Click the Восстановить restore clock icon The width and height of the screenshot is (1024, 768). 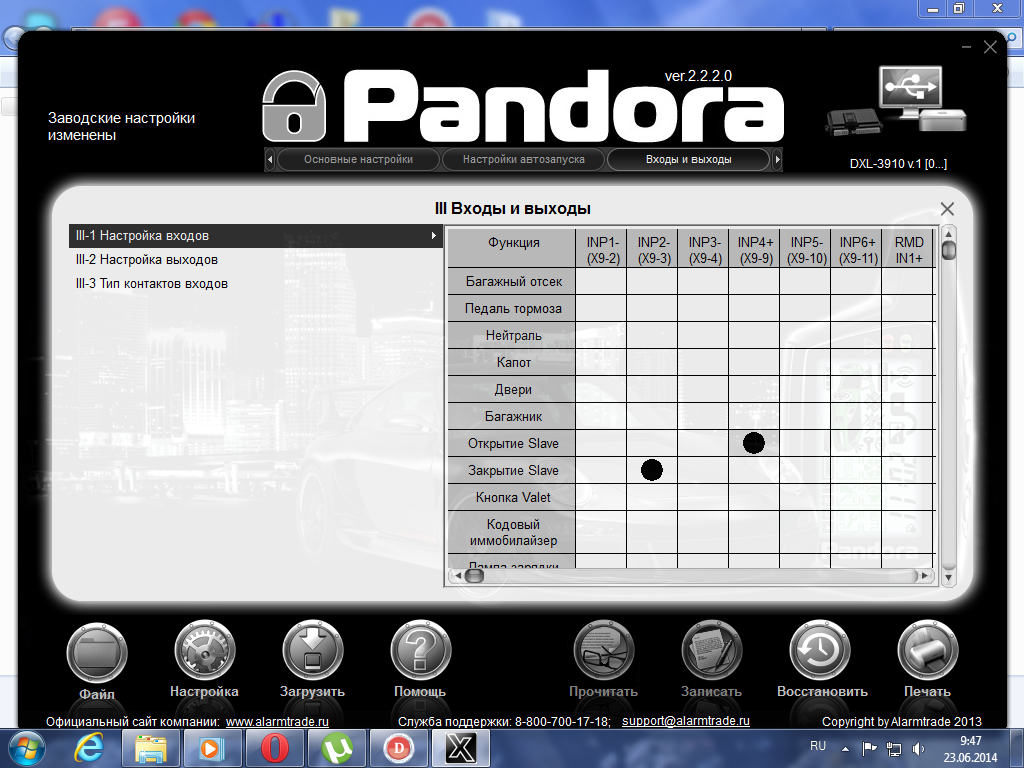click(820, 653)
